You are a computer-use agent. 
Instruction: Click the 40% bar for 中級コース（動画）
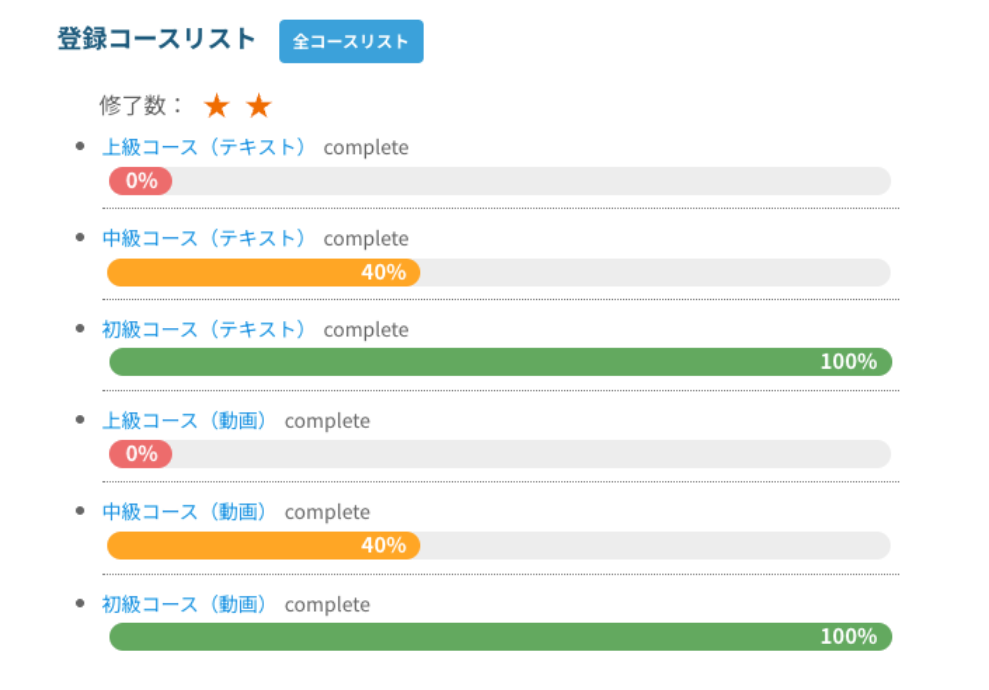click(264, 545)
